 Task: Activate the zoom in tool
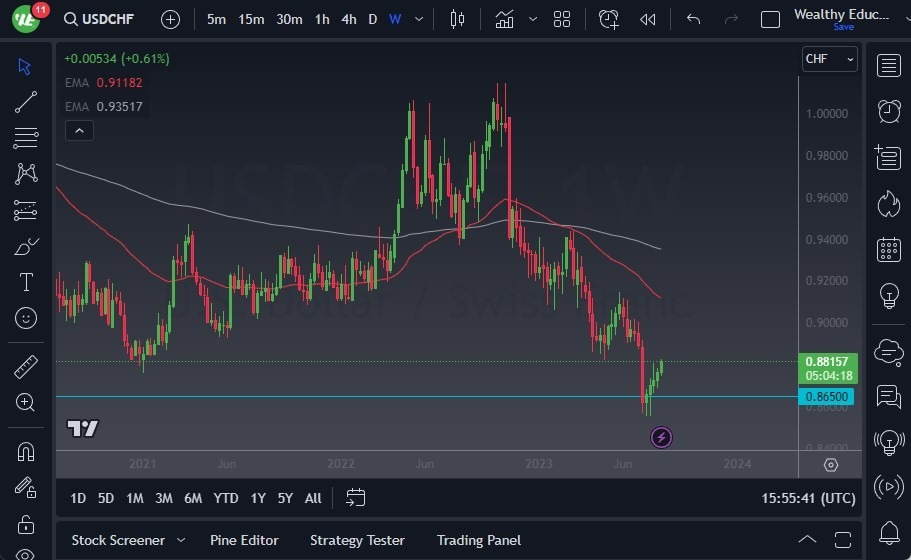(x=26, y=402)
